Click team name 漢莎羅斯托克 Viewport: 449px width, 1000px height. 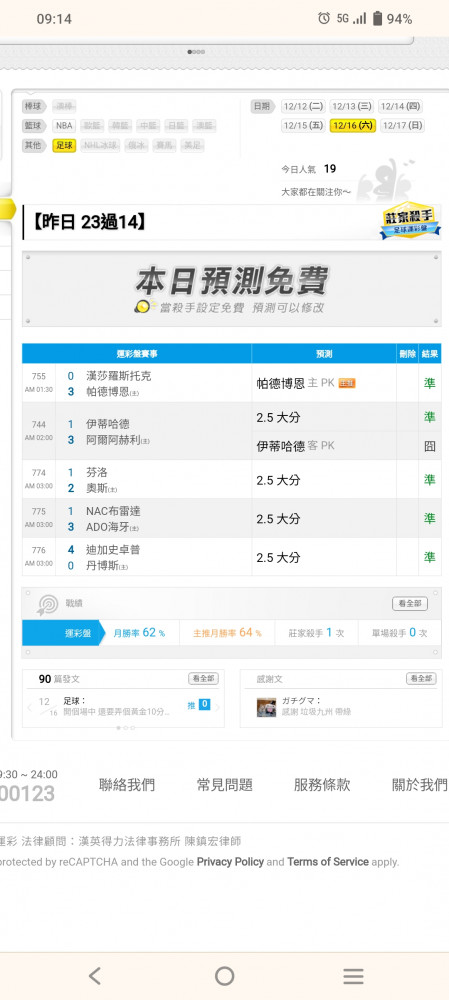pyautogui.click(x=119, y=376)
